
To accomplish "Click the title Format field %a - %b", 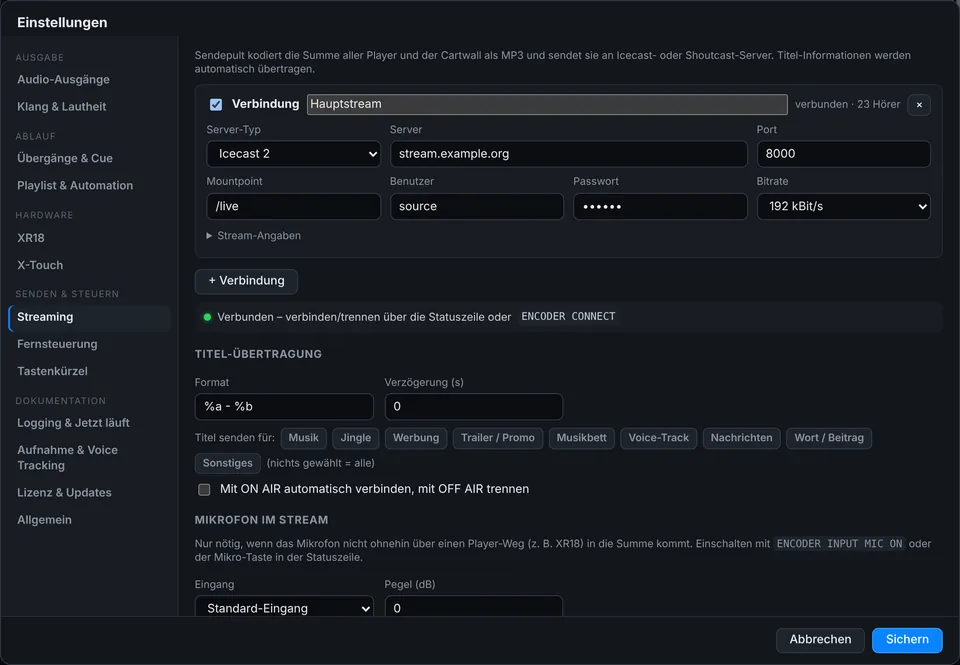I will [284, 407].
